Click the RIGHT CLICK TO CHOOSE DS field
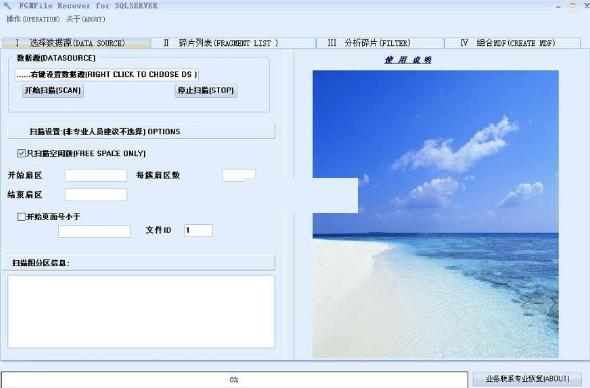The image size is (590, 388). [x=107, y=75]
